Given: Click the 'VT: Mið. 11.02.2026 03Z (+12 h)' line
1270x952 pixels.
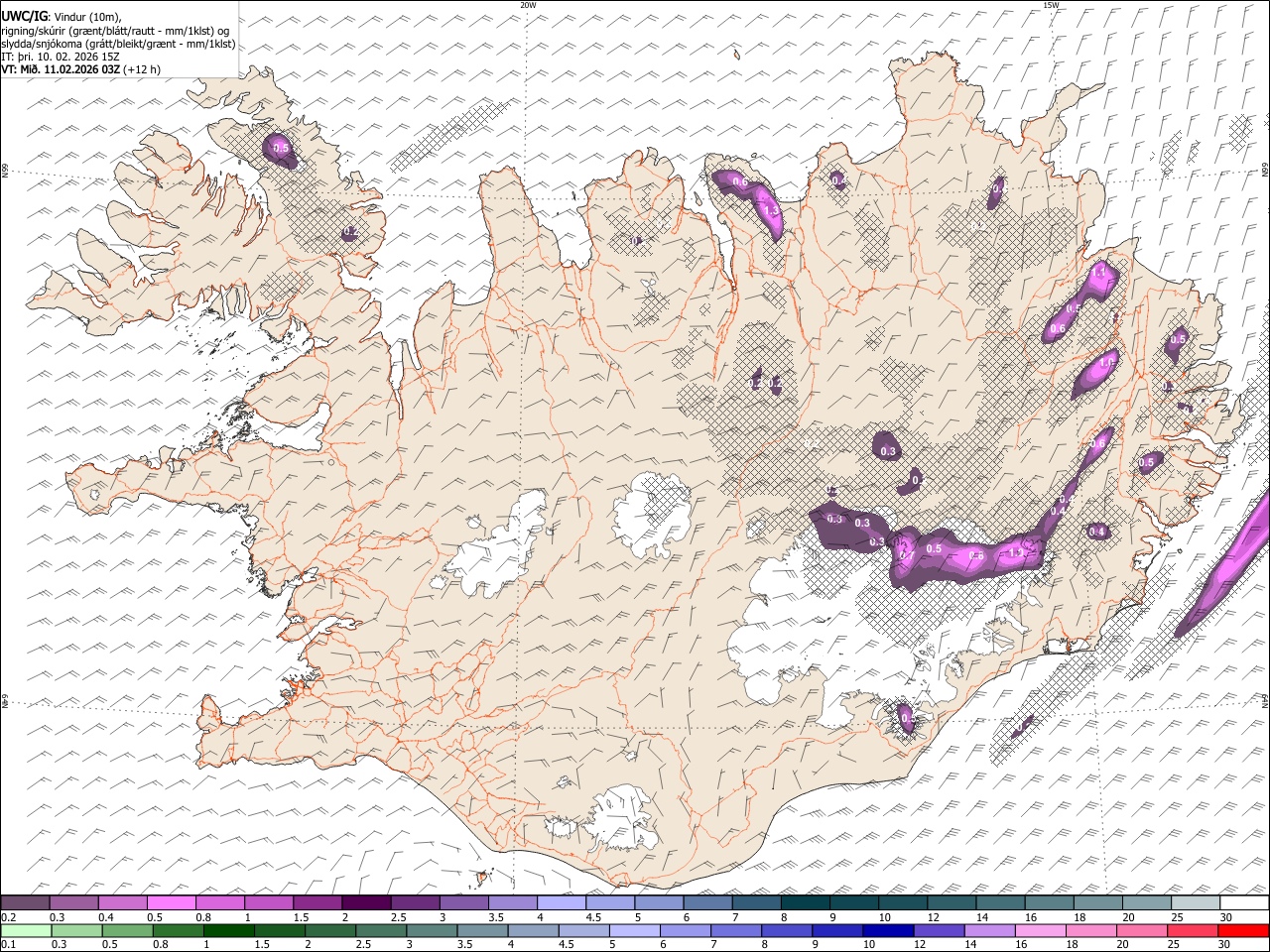Looking at the screenshot, I should pyautogui.click(x=81, y=69).
